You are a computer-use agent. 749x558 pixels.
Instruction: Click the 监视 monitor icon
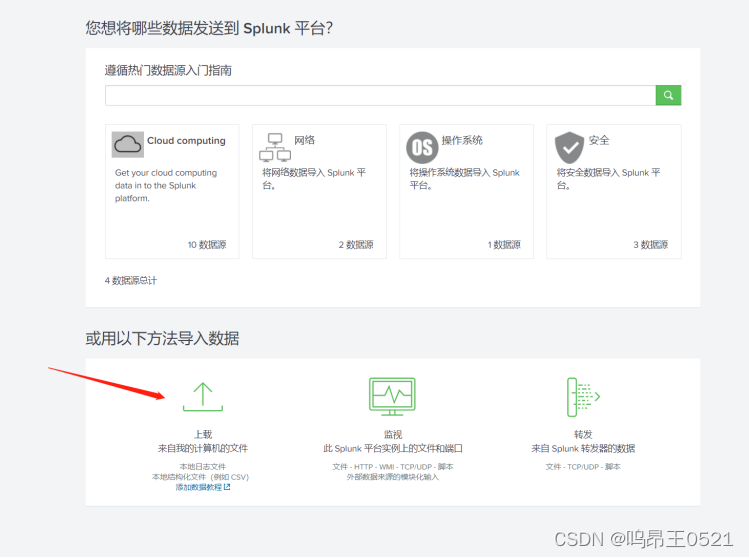coord(392,396)
